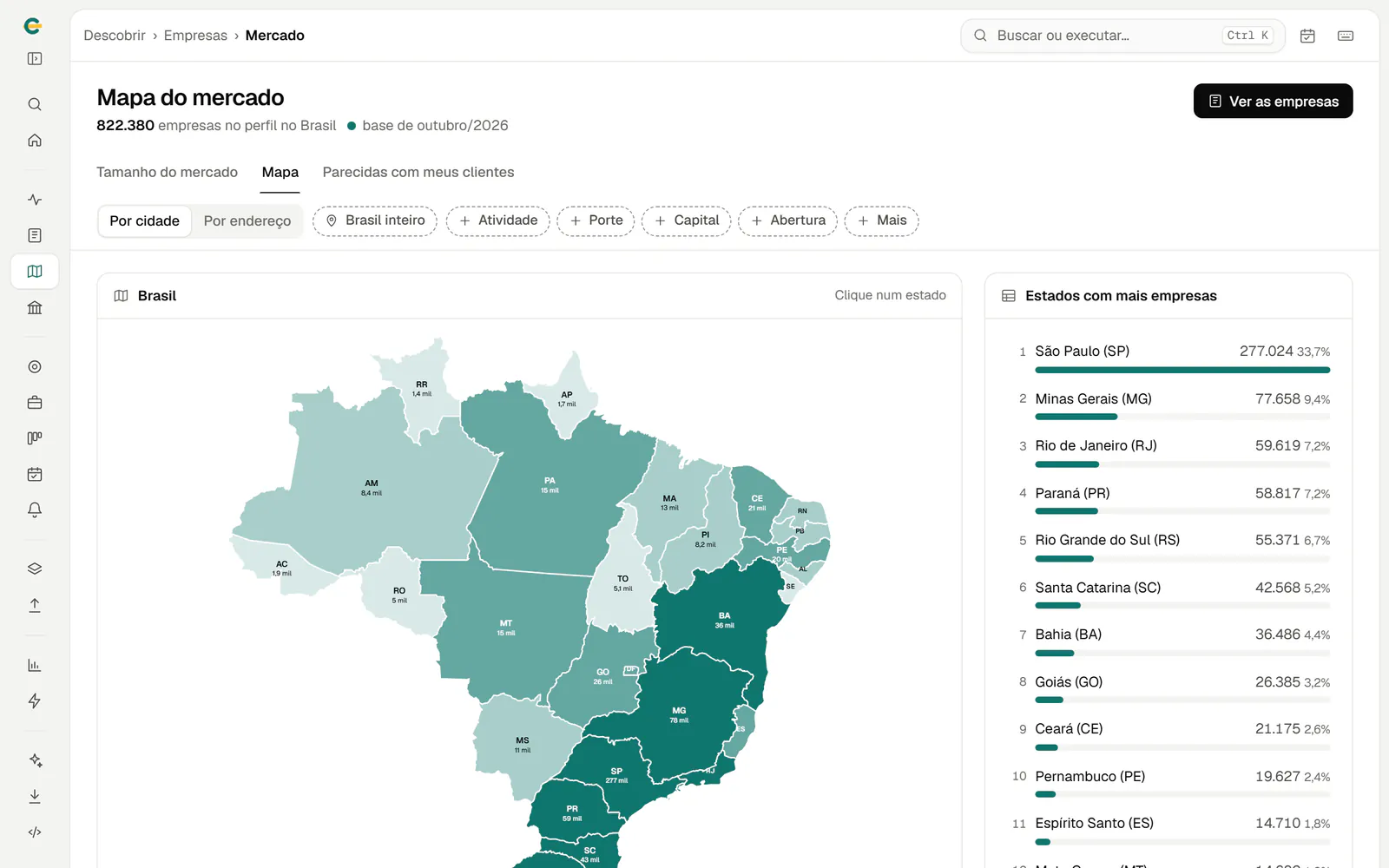Open the target circle sidebar icon
Screen dimensions: 1389x868
tap(35, 367)
